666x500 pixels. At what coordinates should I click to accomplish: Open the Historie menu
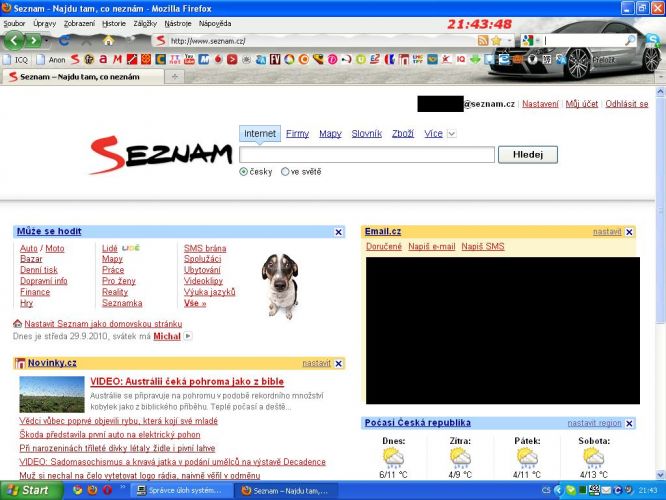point(114,24)
